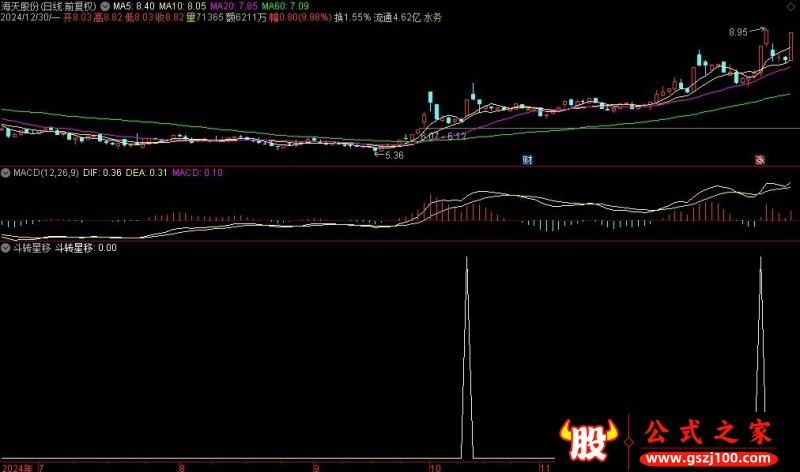The height and width of the screenshot is (472, 800).
Task: Expand the MACD indicator dropdown arrow
Action: (5, 173)
